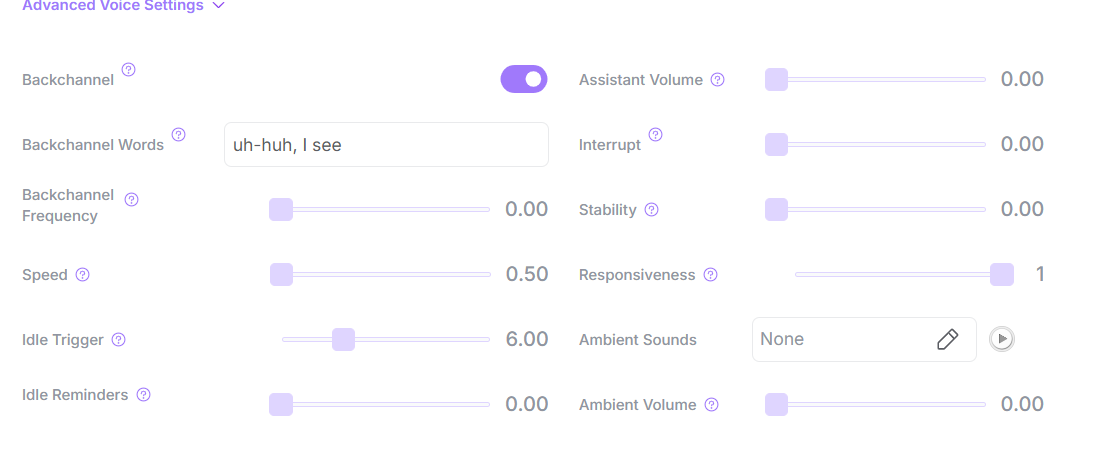
Task: Click the Backchannel Words help icon
Action: 179,135
